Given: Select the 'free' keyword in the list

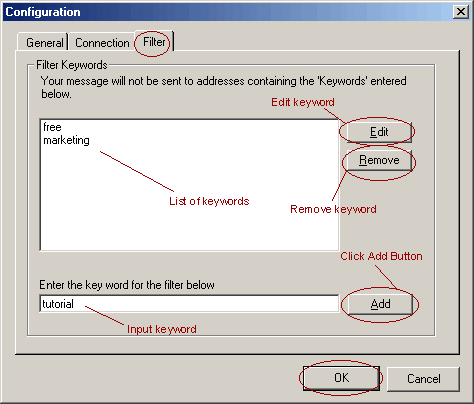Looking at the screenshot, I should 52,127.
